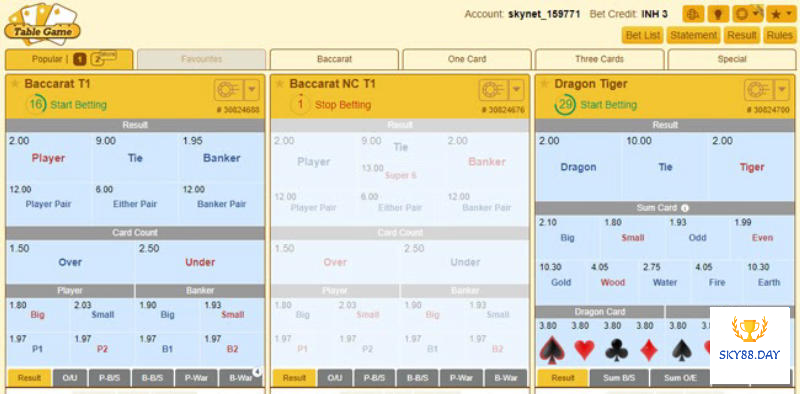Open the language globe icon
Screen dimensions: 800x394
(692, 14)
